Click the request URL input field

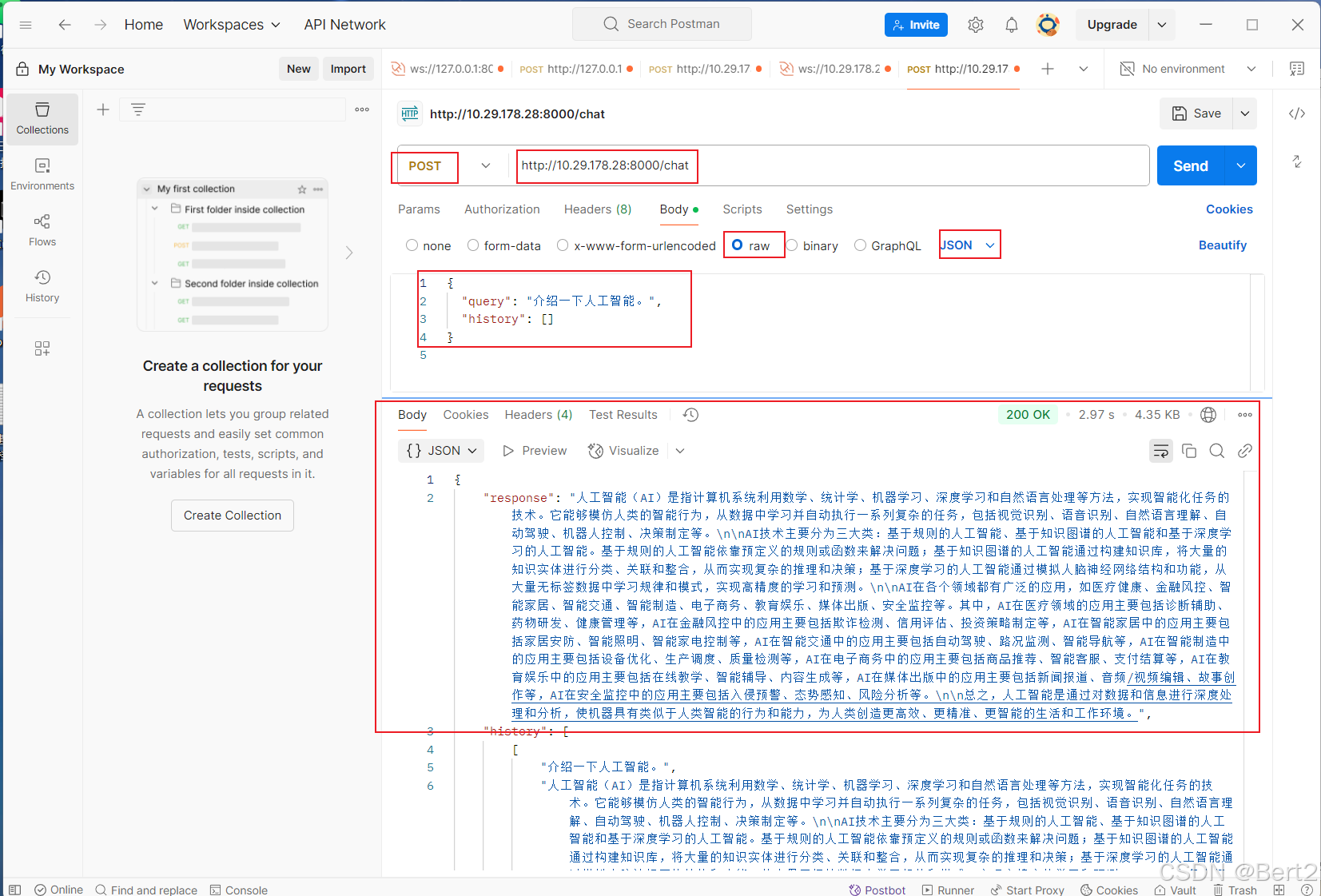click(831, 165)
